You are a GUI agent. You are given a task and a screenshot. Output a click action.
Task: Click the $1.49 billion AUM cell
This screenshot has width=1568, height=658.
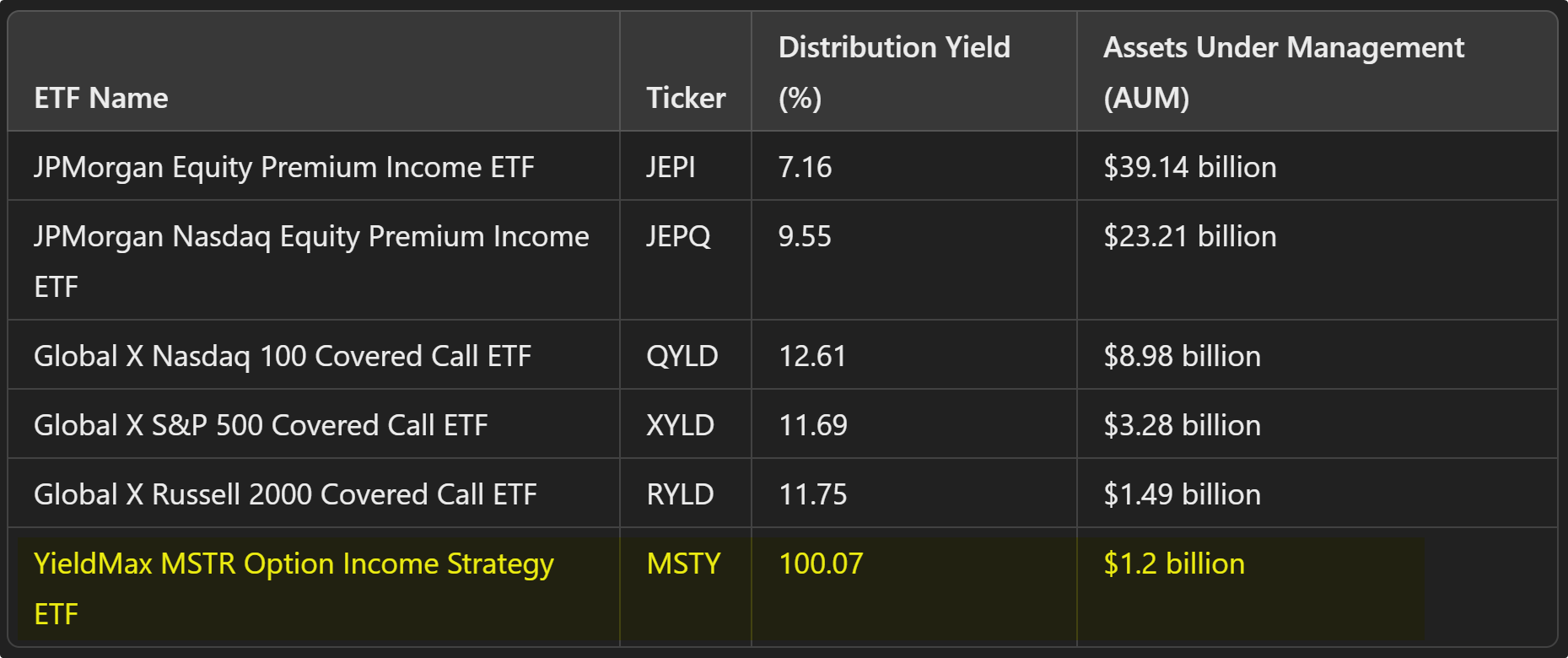(1182, 494)
